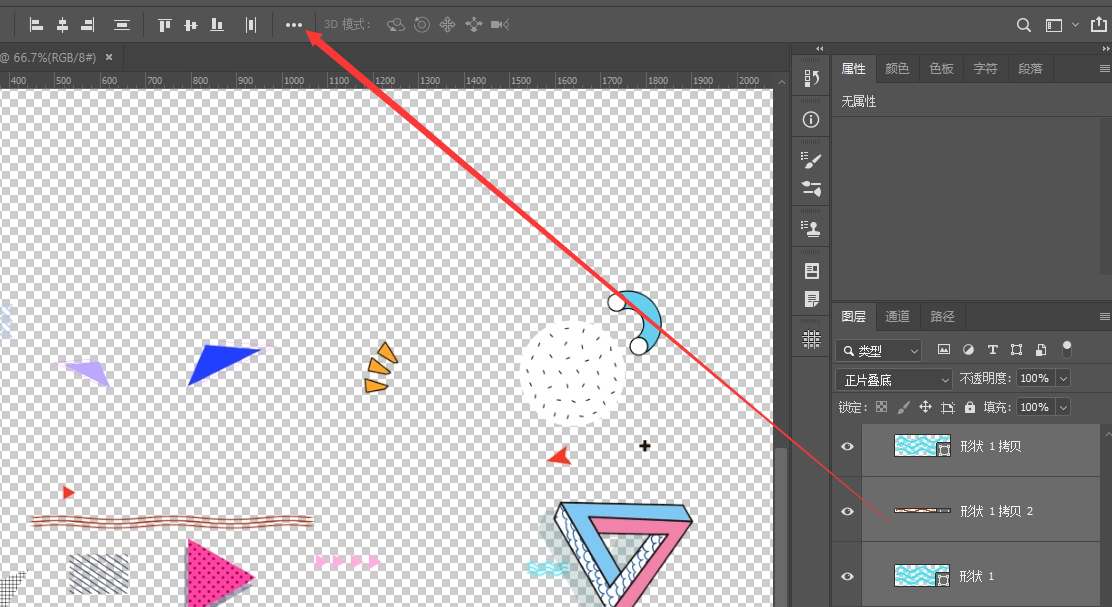Image resolution: width=1112 pixels, height=607 pixels.
Task: Switch to the 色板 tab
Action: 941,69
